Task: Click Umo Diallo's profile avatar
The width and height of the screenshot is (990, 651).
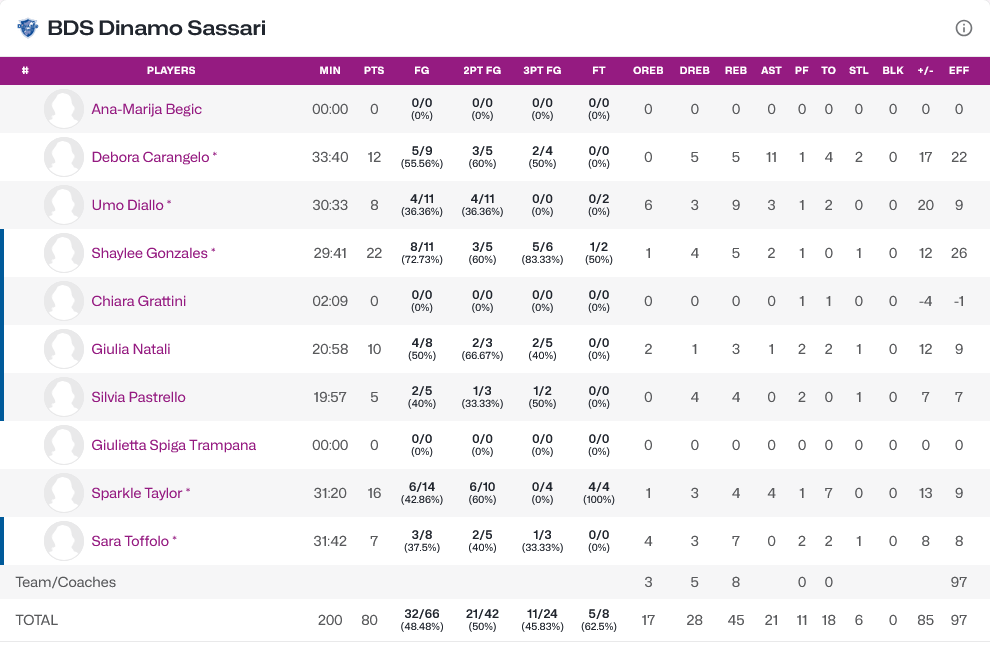Action: click(64, 205)
